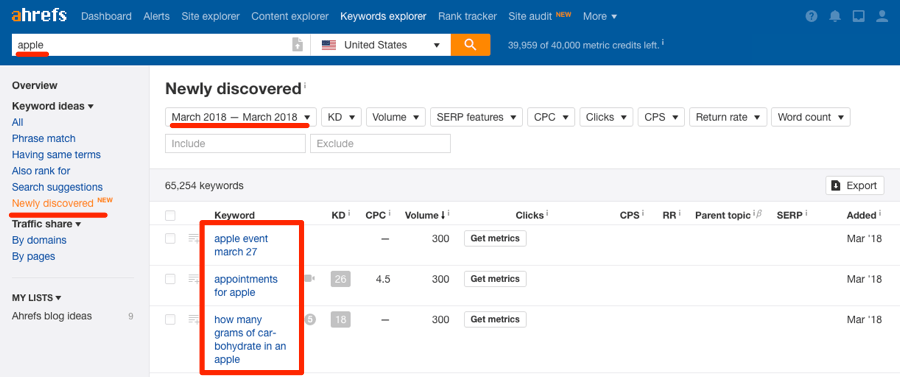Click the video SERP feature icon for 'appointments for apple'
This screenshot has height=377, width=900.
(x=310, y=278)
